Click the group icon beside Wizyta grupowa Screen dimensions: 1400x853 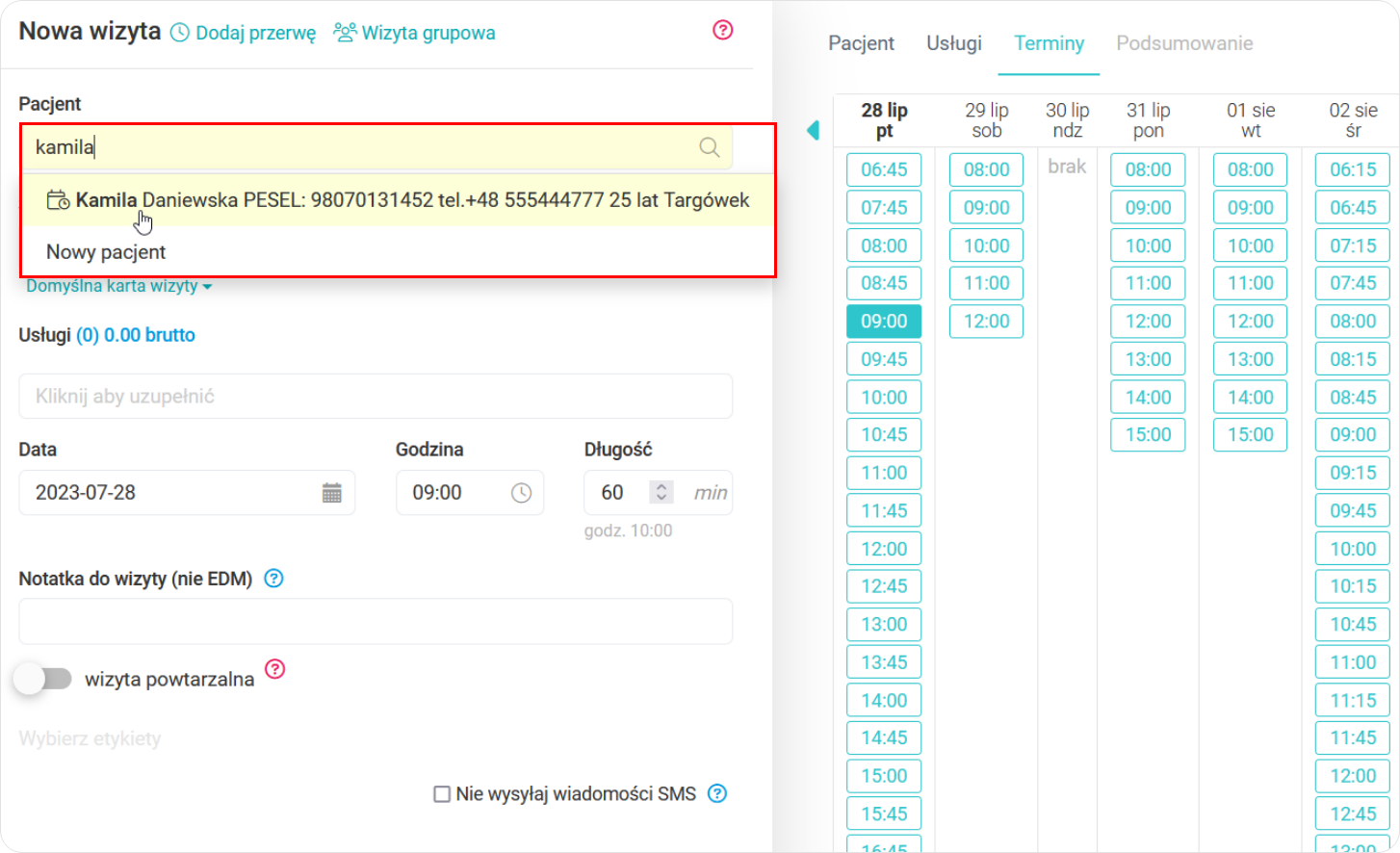345,32
